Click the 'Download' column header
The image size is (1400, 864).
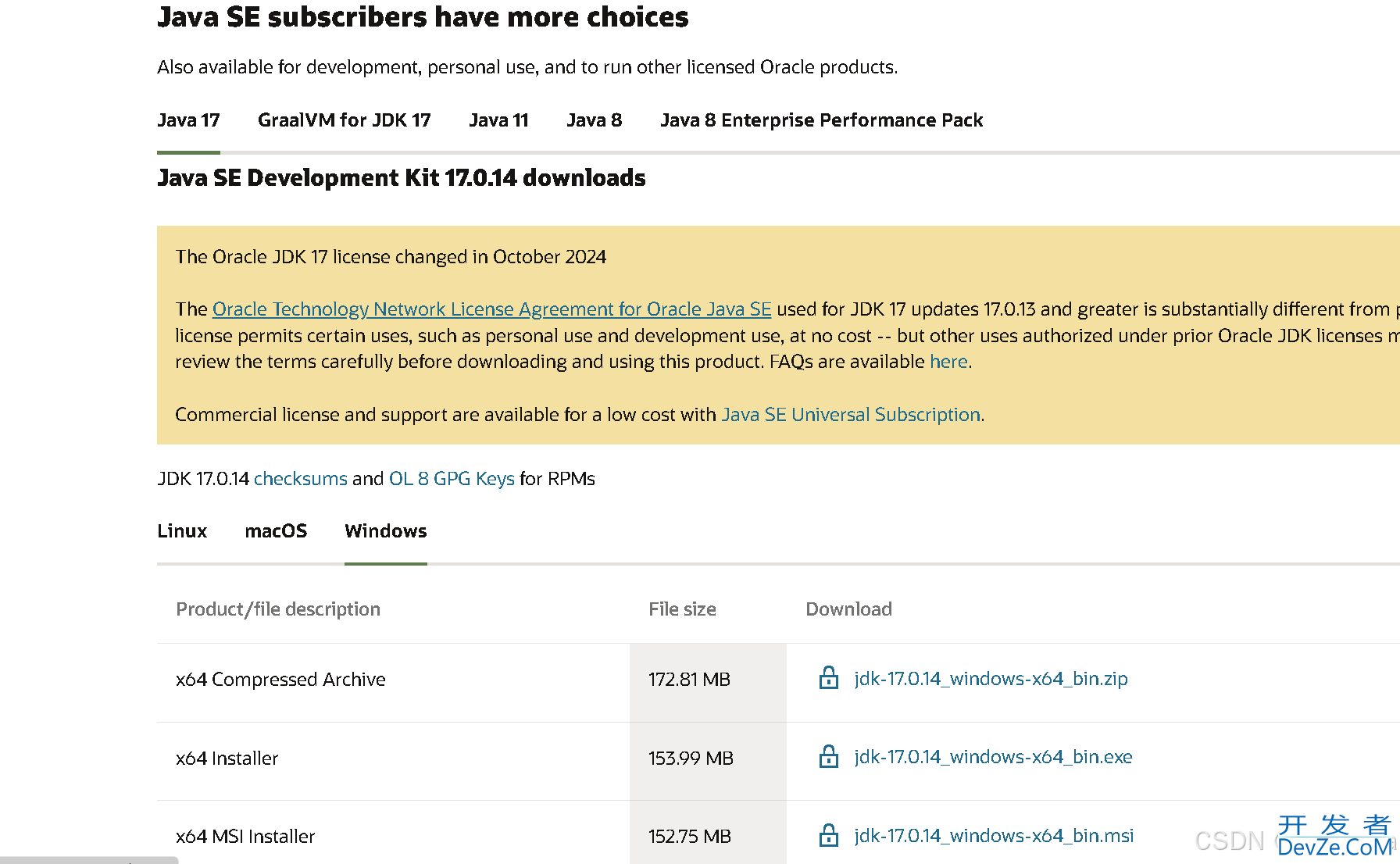tap(848, 609)
